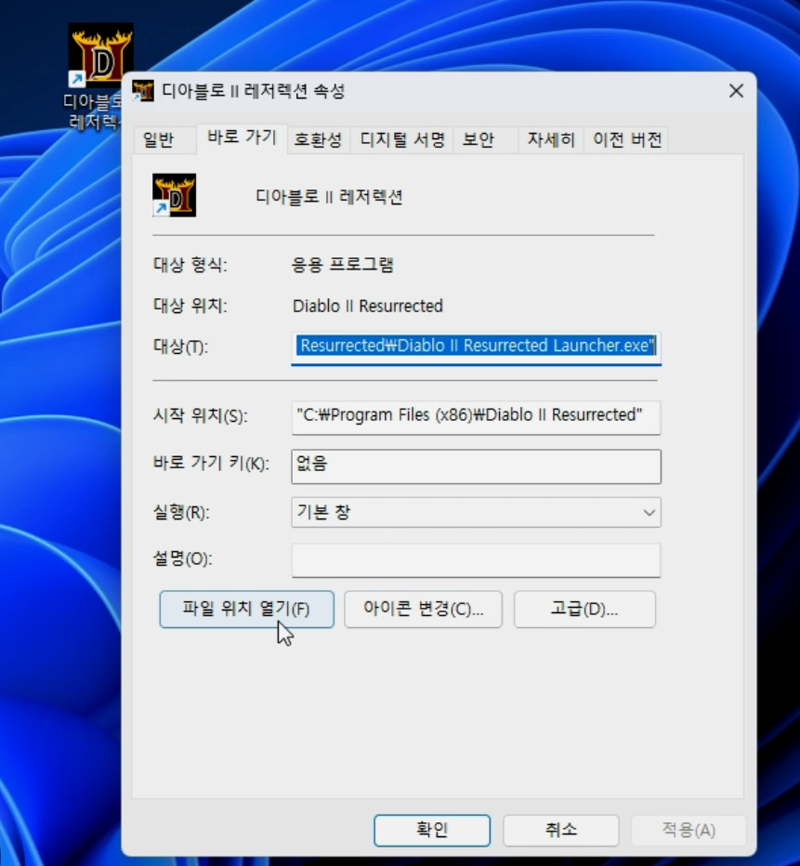Image resolution: width=800 pixels, height=866 pixels.
Task: Open the 자세히 tab
Action: (x=551, y=140)
